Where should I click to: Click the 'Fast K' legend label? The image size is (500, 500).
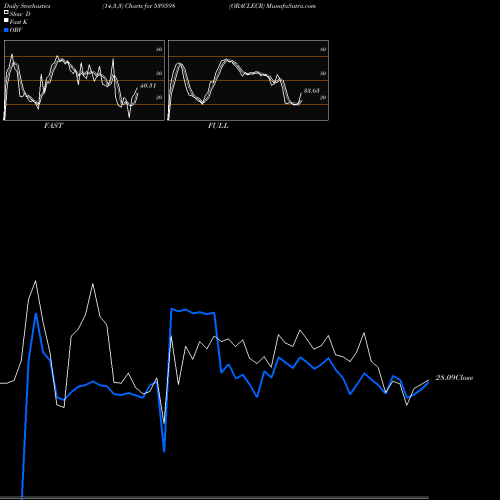pos(19,22)
